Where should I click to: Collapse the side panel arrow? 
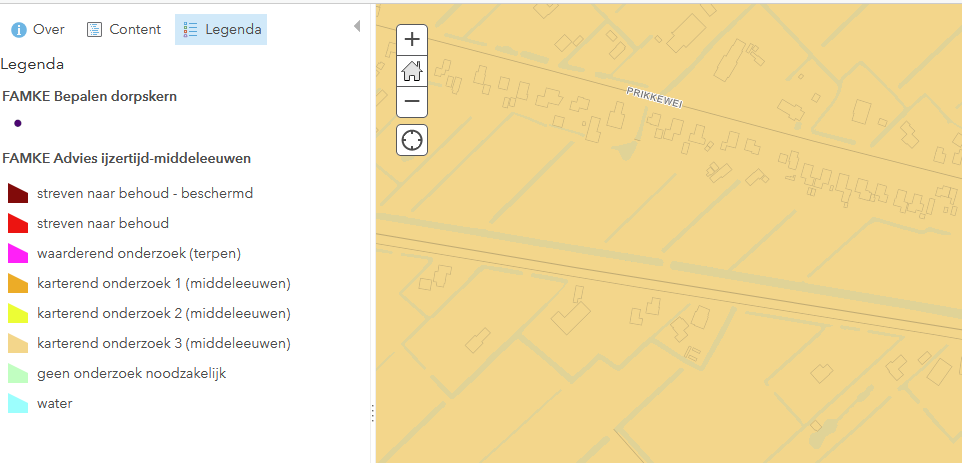coord(357,26)
